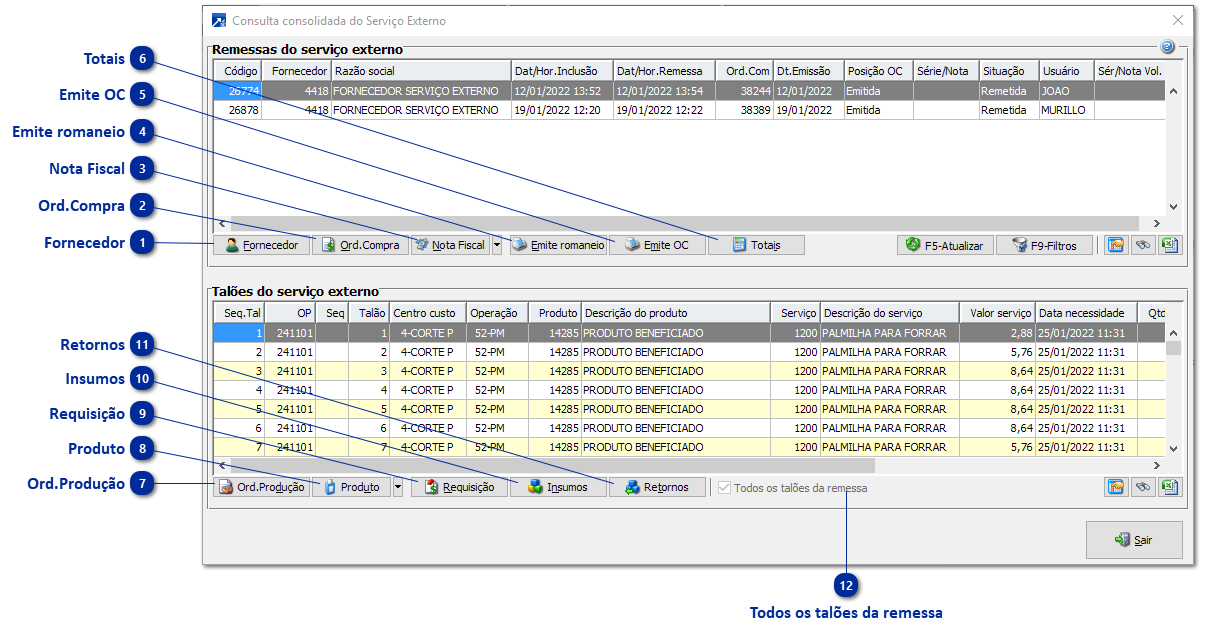The image size is (1217, 639).
Task: Click the Insumos button
Action: click(558, 487)
